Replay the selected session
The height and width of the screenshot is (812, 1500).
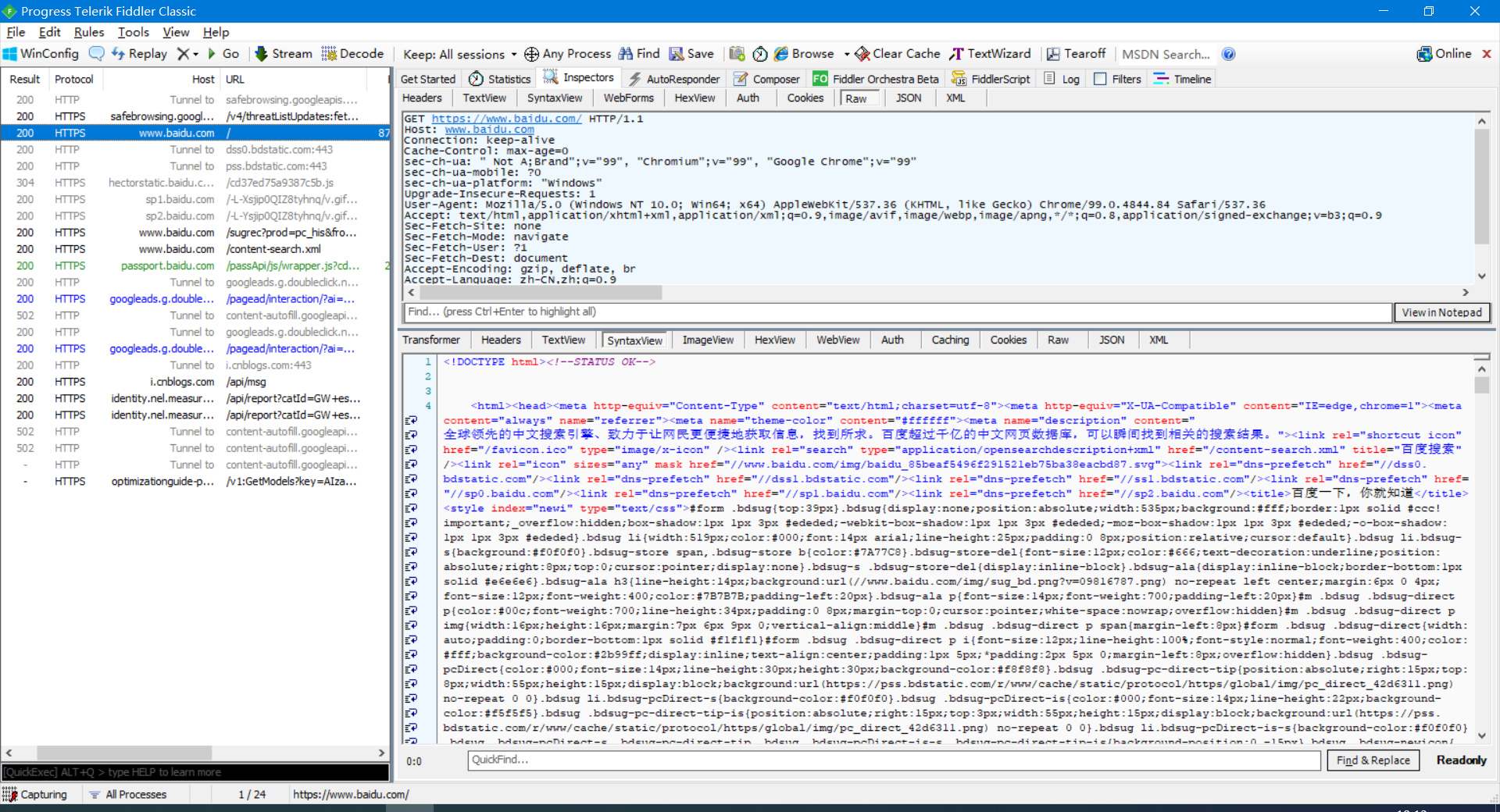139,54
